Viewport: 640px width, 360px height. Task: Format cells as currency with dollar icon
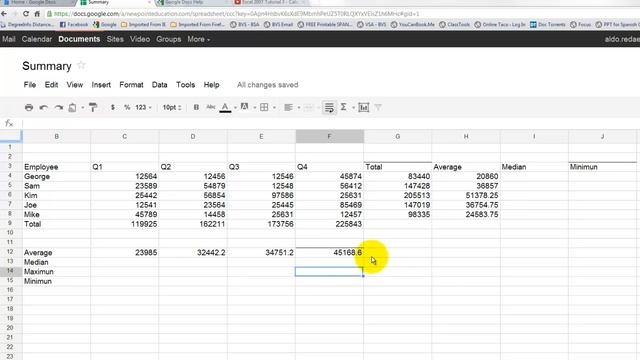[113, 107]
